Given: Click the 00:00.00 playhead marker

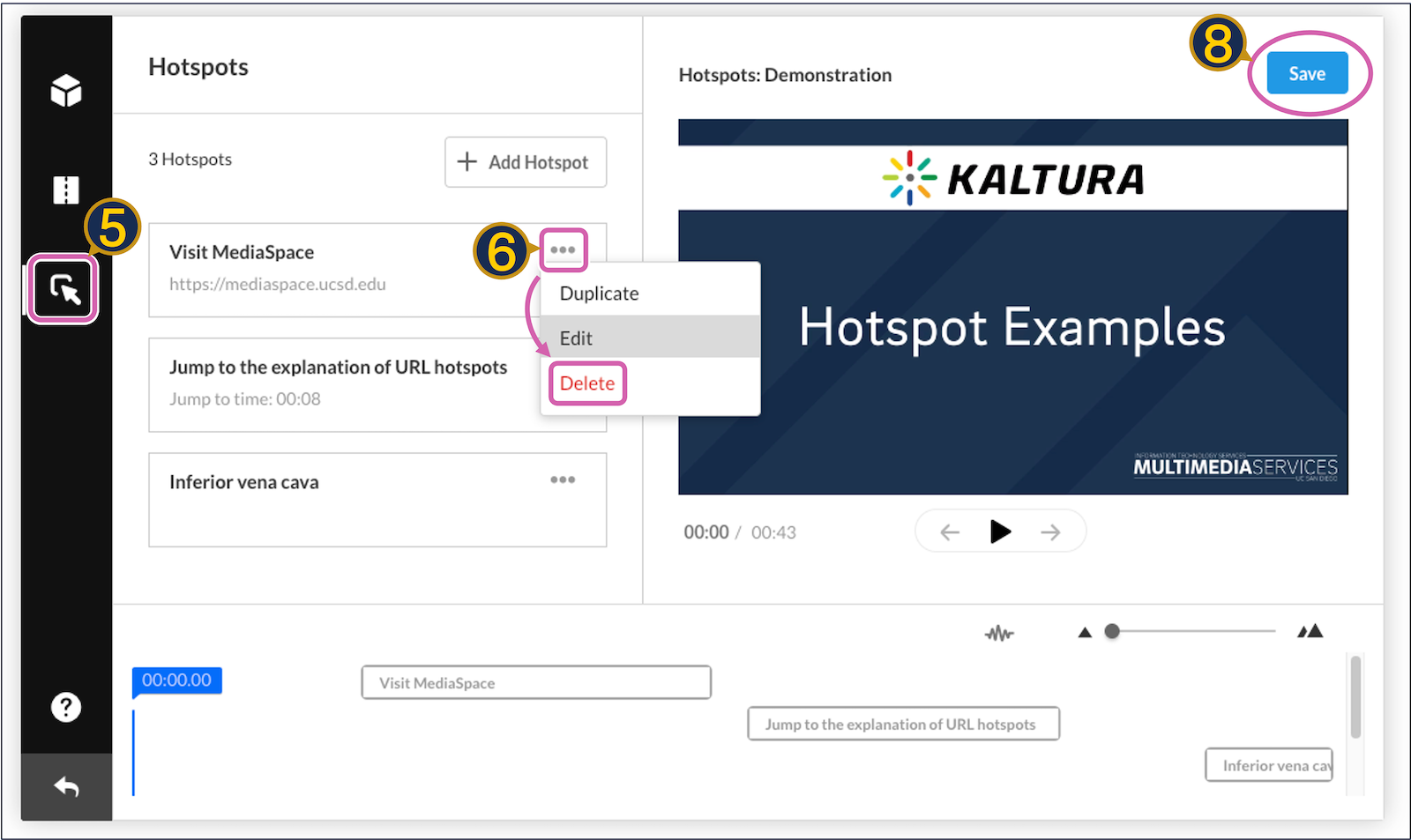Looking at the screenshot, I should [176, 680].
